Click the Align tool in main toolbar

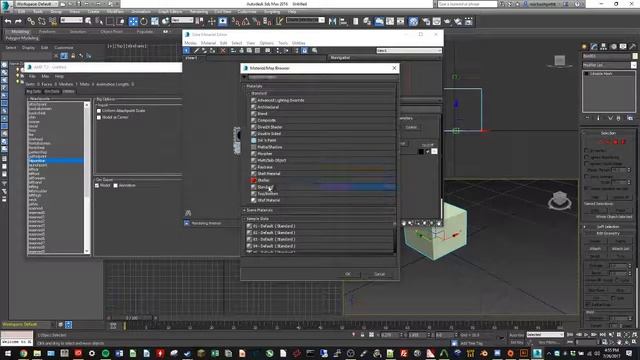point(343,21)
